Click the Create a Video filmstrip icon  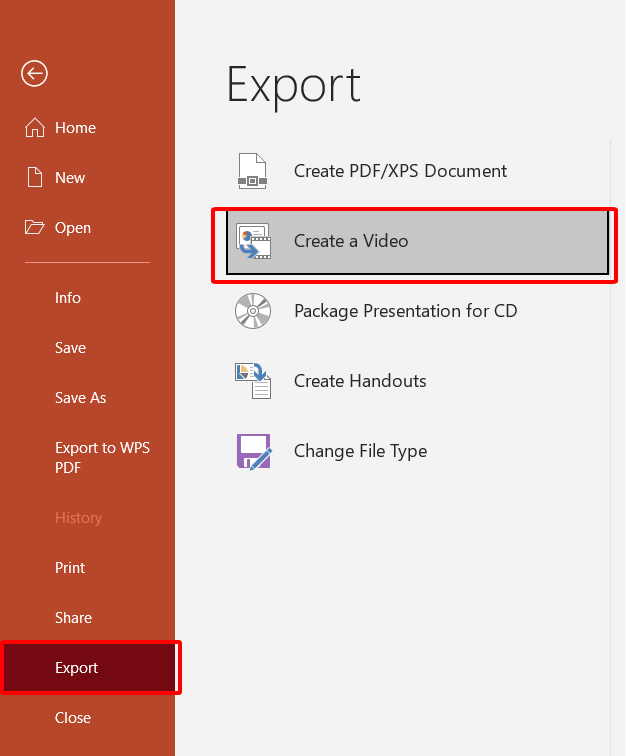[x=253, y=241]
